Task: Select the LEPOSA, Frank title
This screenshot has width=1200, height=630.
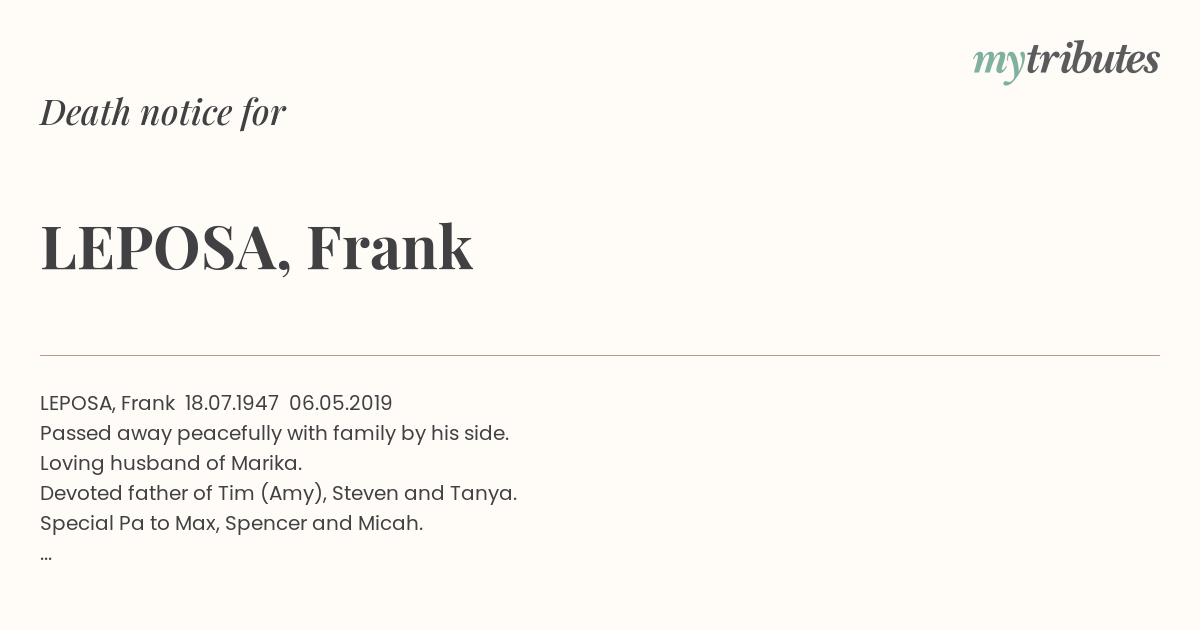Action: (x=256, y=248)
